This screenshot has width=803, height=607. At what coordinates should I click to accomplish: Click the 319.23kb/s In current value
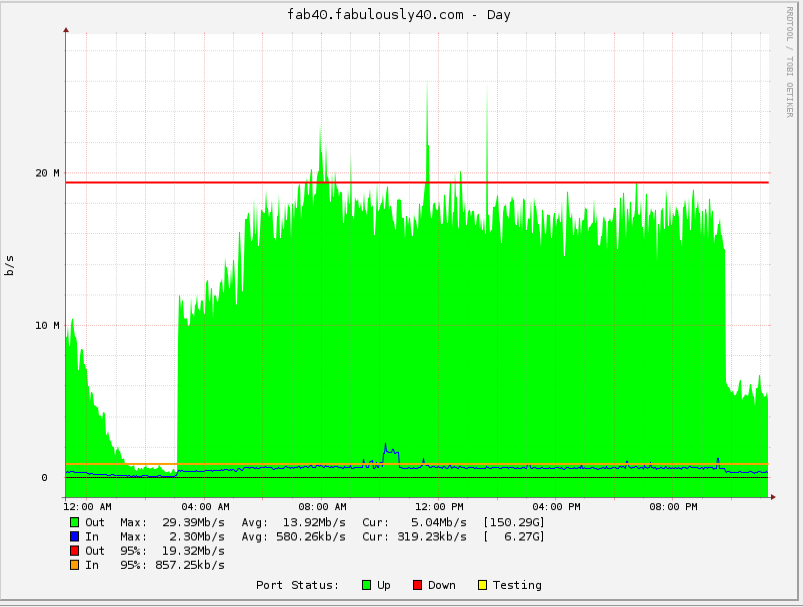coord(432,537)
